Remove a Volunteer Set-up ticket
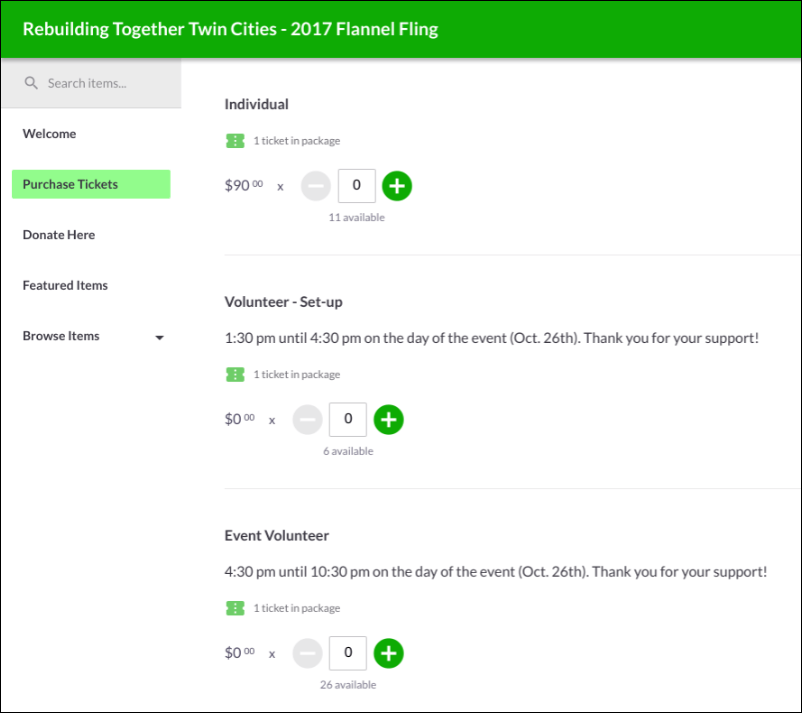The width and height of the screenshot is (802, 713). click(x=307, y=419)
